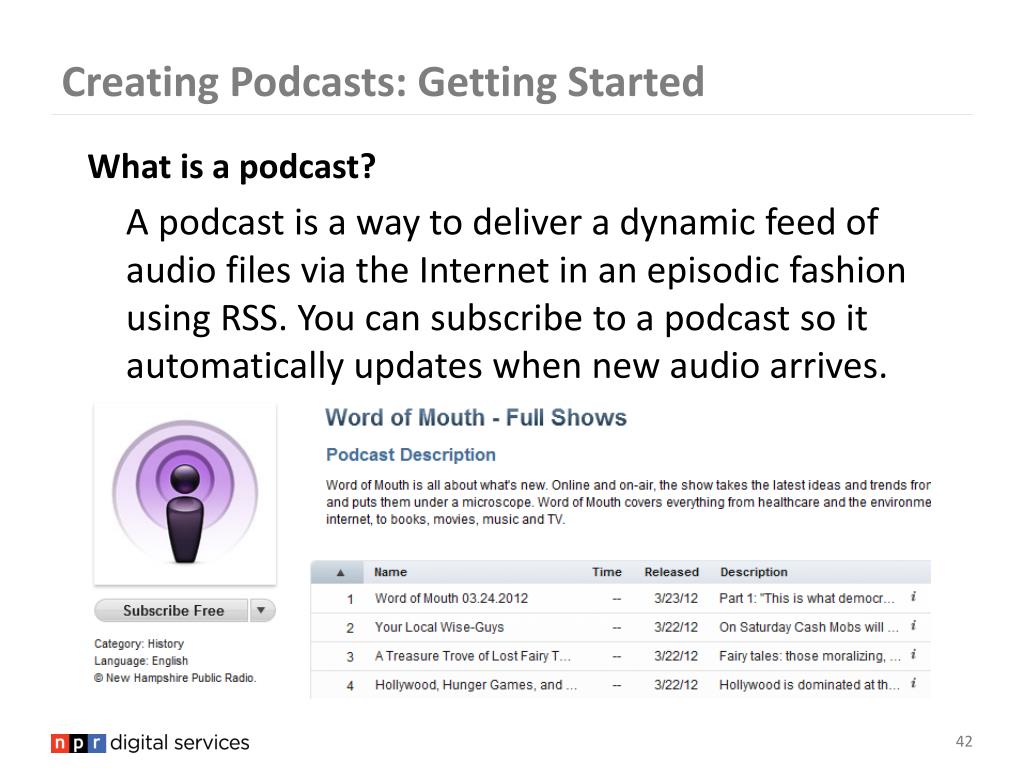Image resolution: width=1024 pixels, height=768 pixels.
Task: Click the Description column header
Action: tap(753, 572)
